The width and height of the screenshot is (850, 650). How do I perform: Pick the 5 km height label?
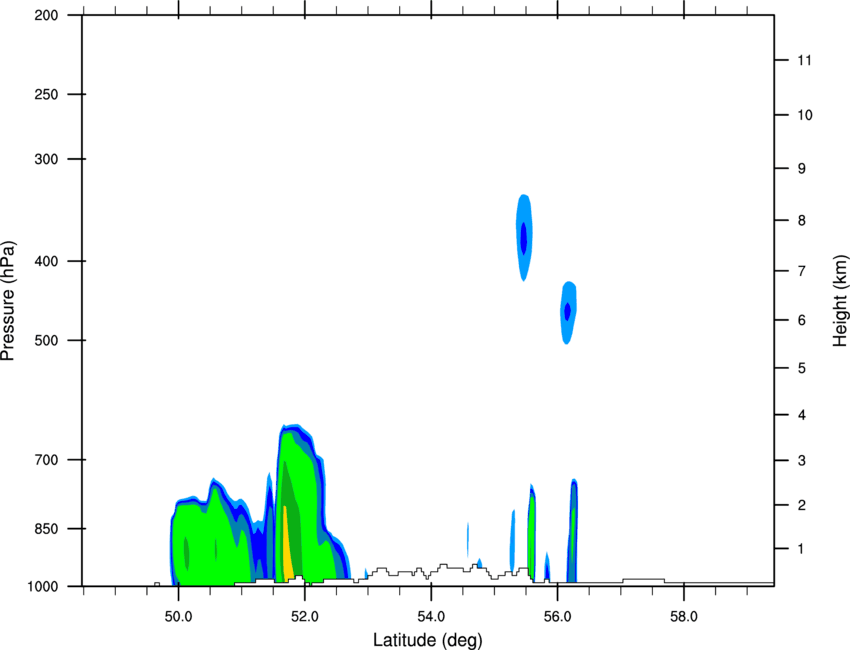pos(801,368)
